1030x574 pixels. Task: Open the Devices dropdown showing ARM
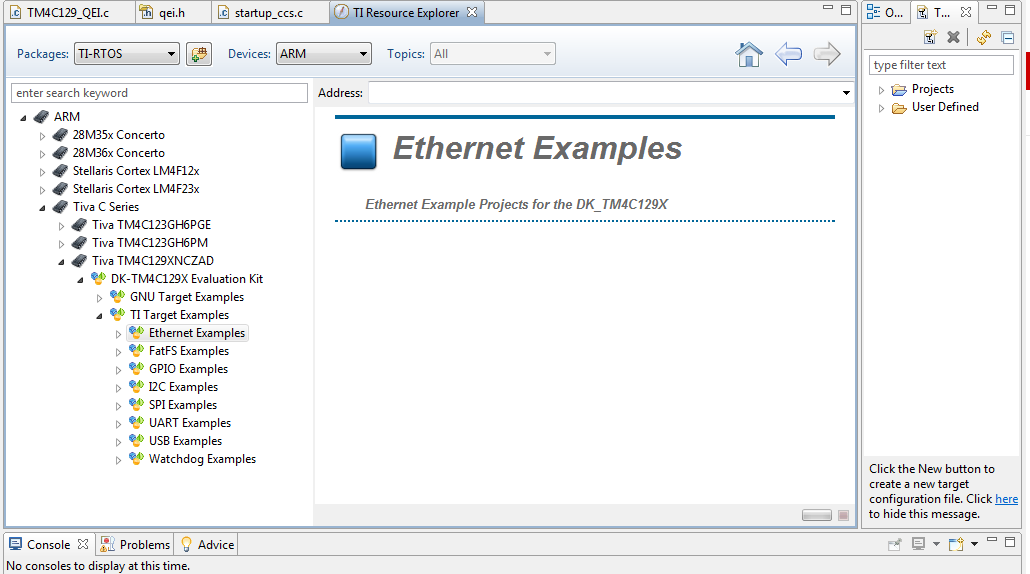(x=324, y=54)
